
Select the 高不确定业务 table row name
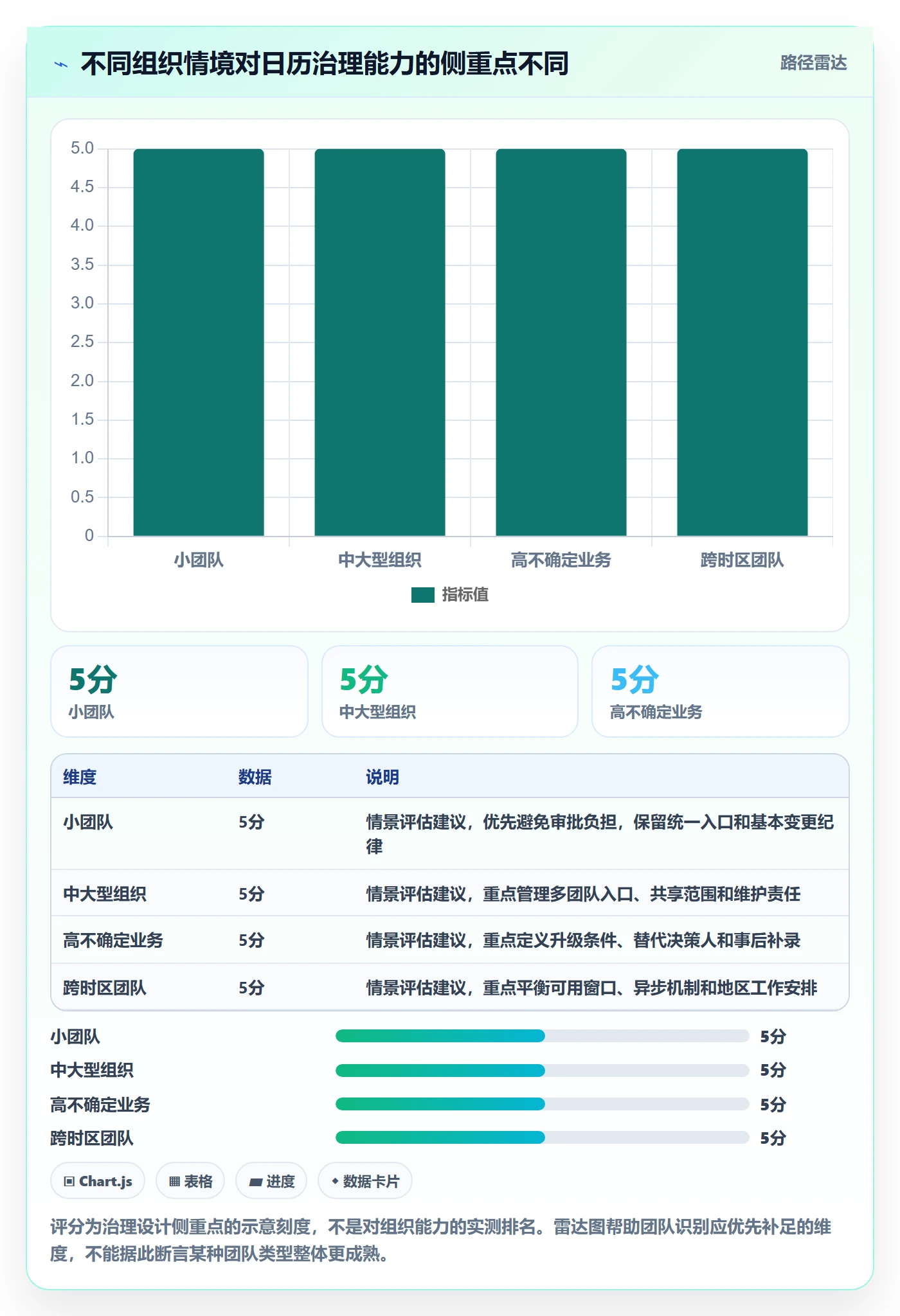point(113,940)
